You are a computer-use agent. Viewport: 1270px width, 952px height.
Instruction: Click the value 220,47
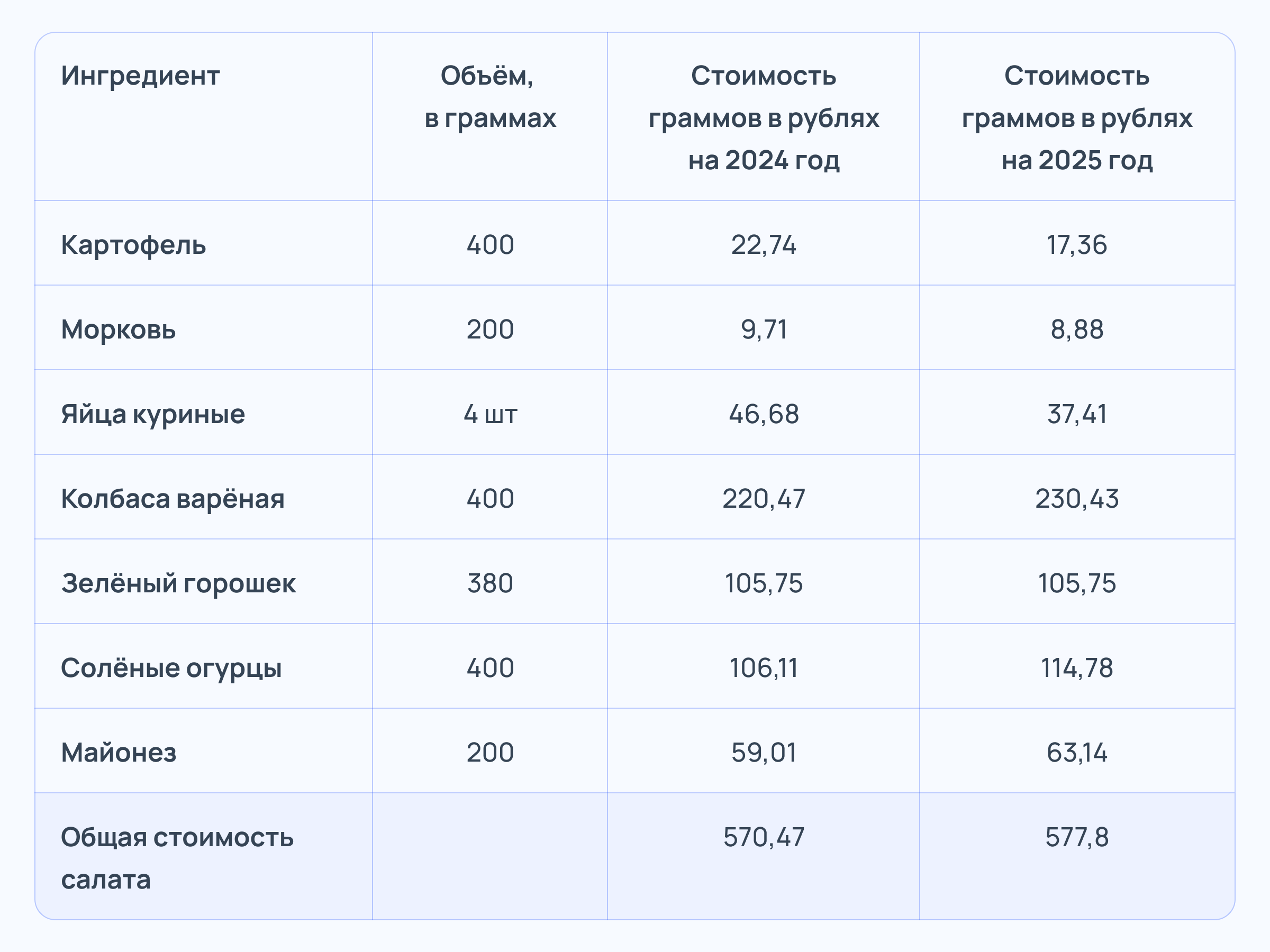pyautogui.click(x=763, y=499)
